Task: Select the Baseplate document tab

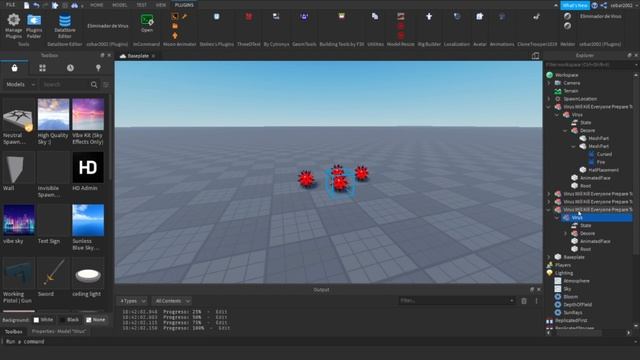Action: tap(138, 56)
